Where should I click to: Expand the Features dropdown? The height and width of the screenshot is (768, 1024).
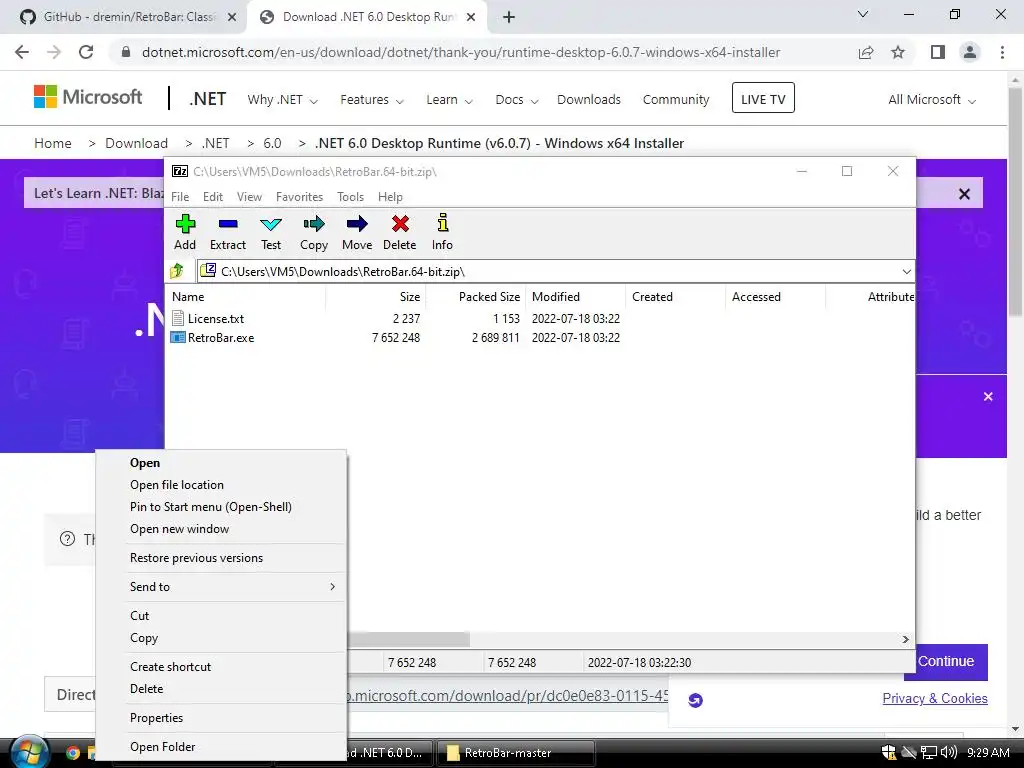372,100
